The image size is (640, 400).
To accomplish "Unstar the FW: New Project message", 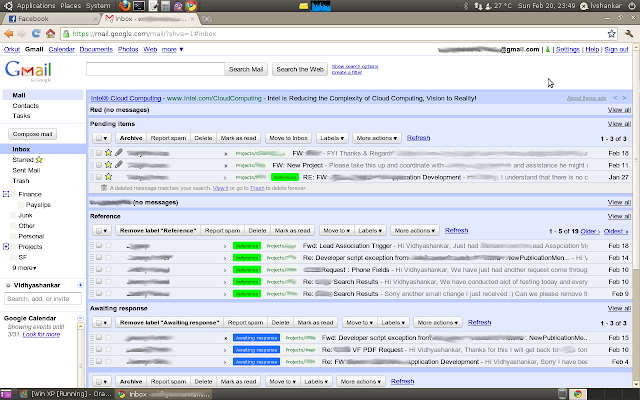I will click(109, 165).
